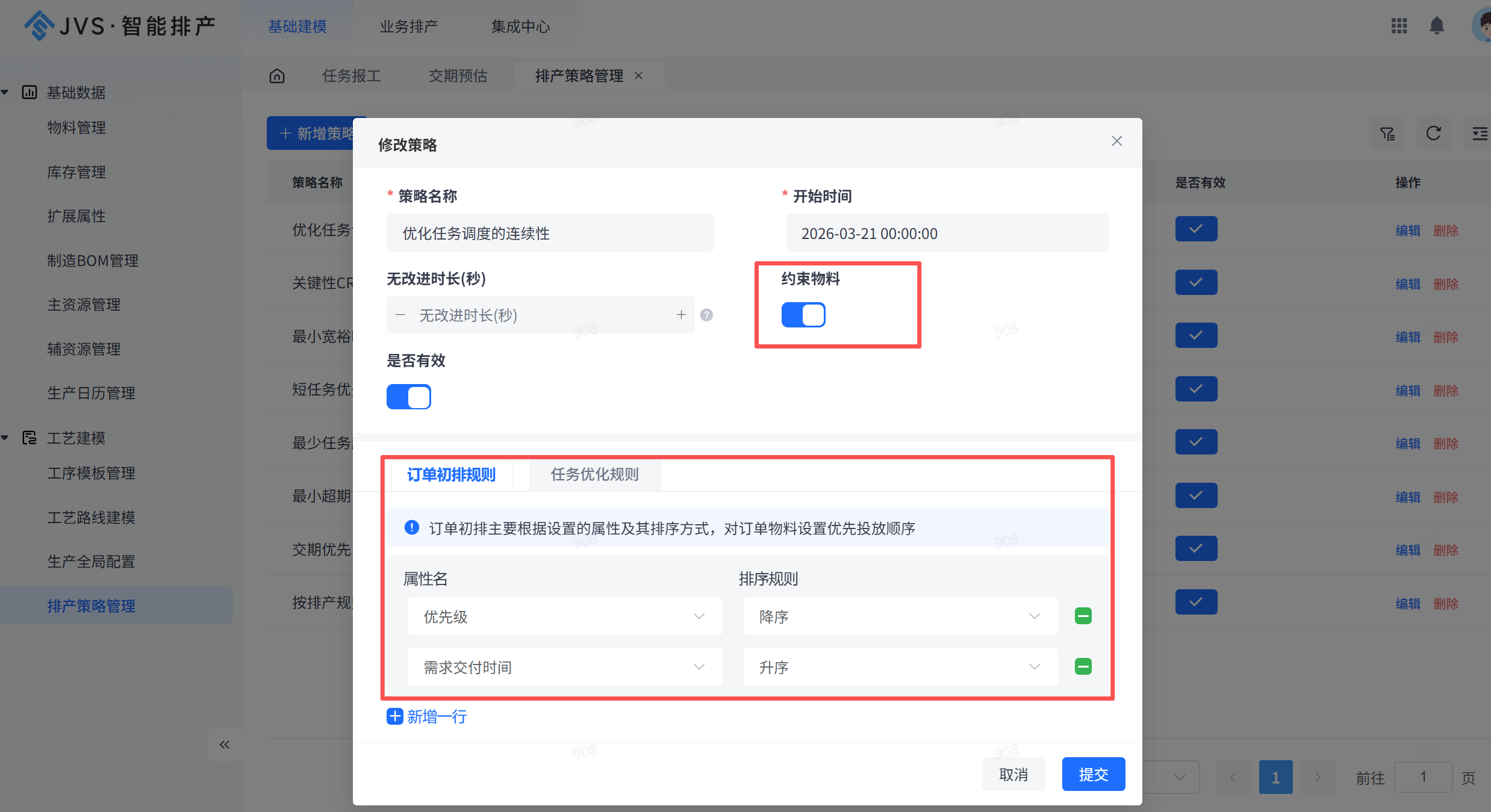Go to home tab icon
The image size is (1491, 812).
(276, 76)
